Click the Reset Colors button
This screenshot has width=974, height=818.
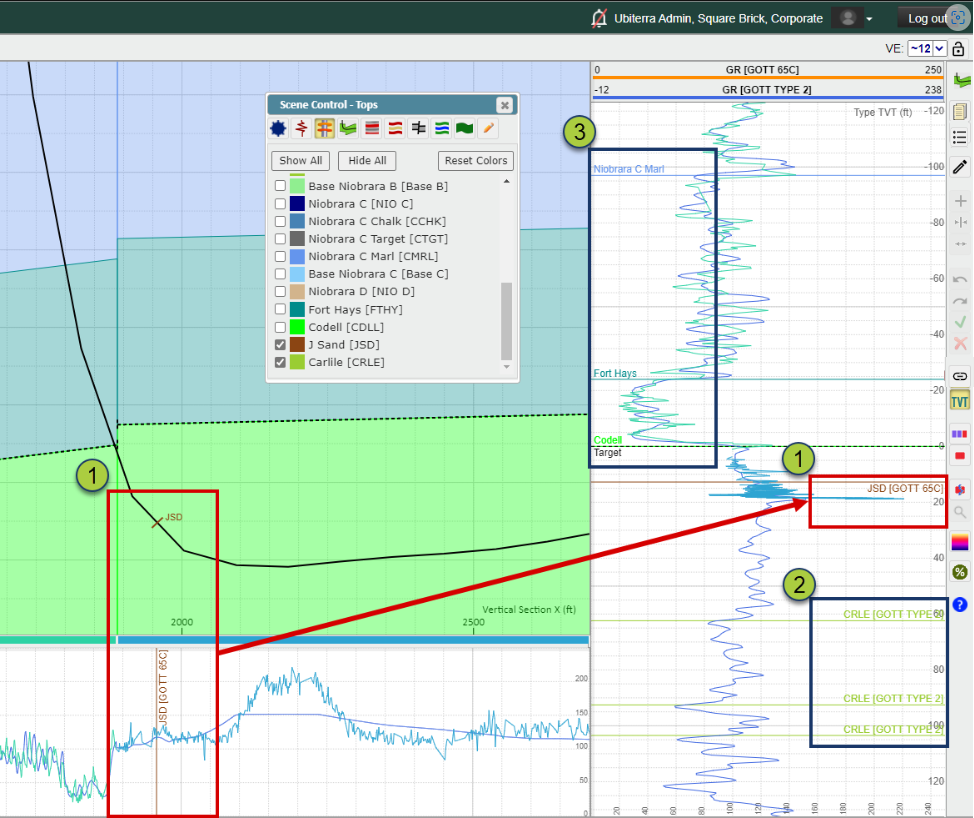476,160
